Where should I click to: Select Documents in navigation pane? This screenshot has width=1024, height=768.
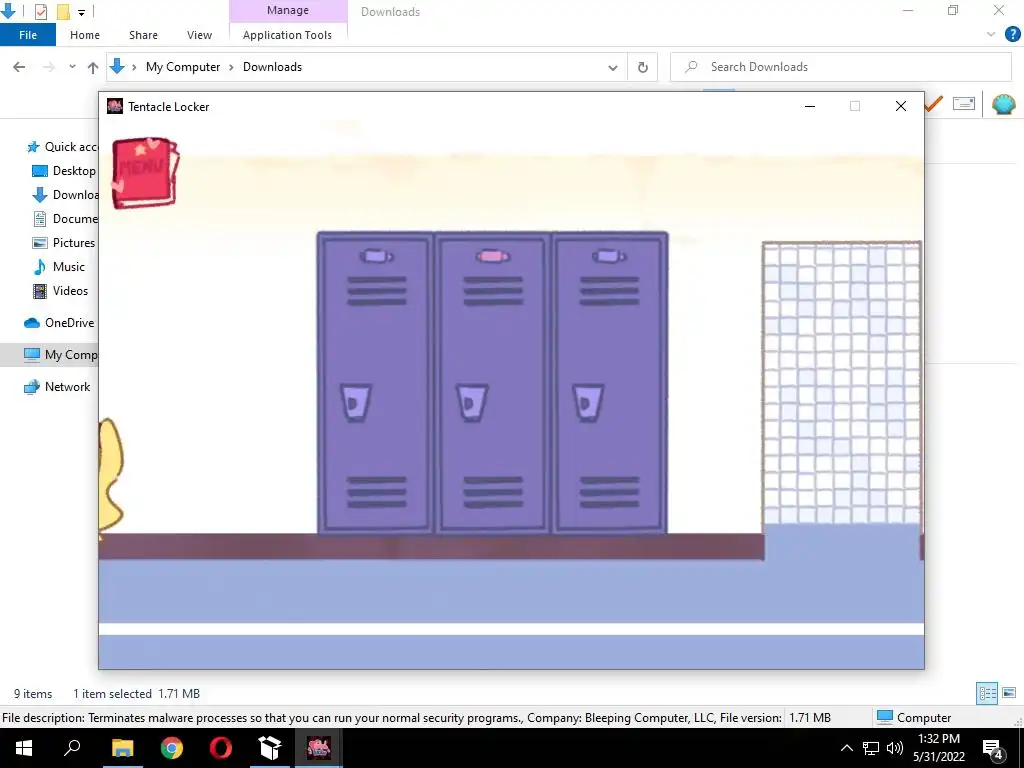(65, 219)
